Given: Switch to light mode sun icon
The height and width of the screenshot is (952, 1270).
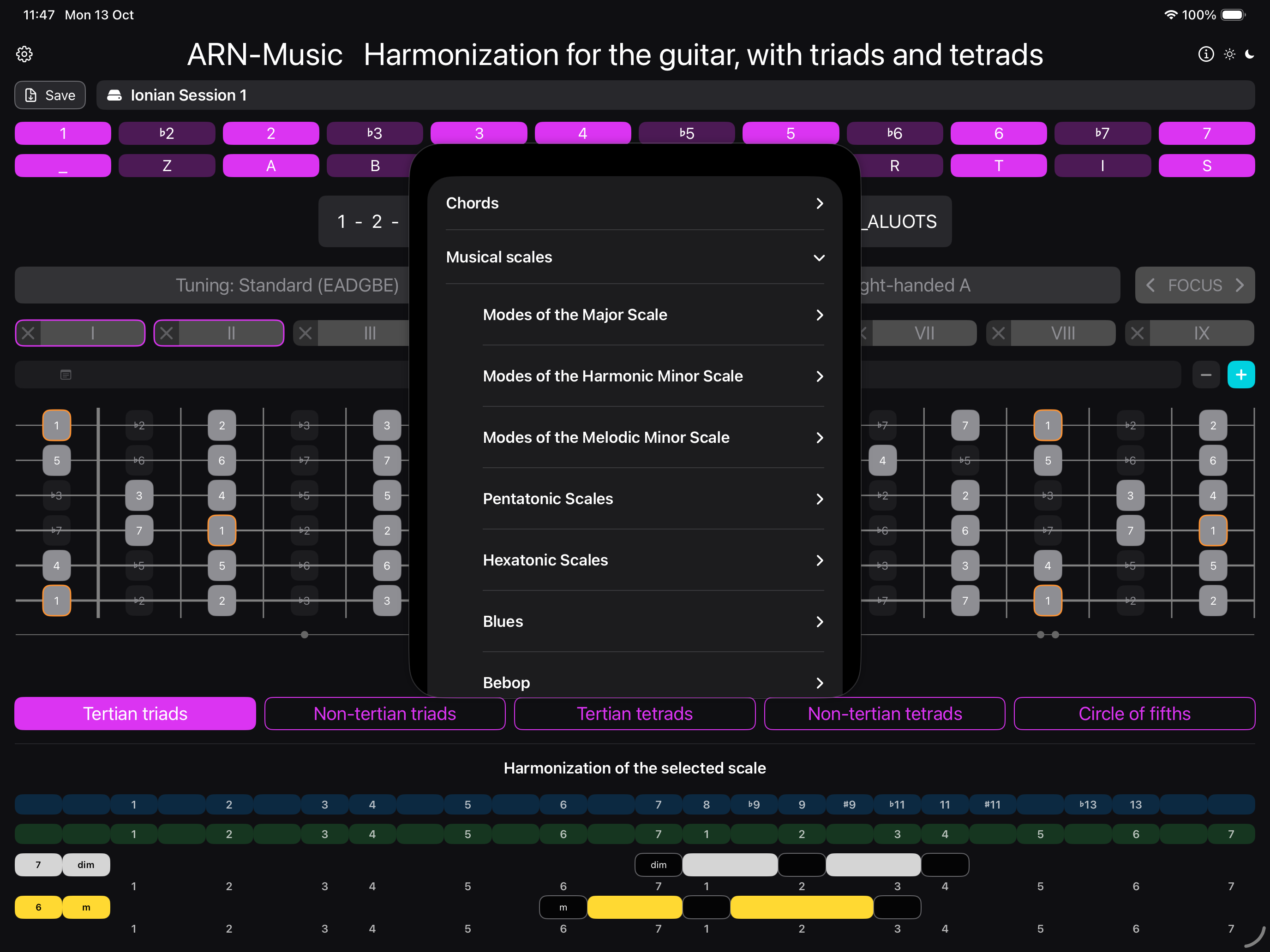Looking at the screenshot, I should tap(1229, 54).
